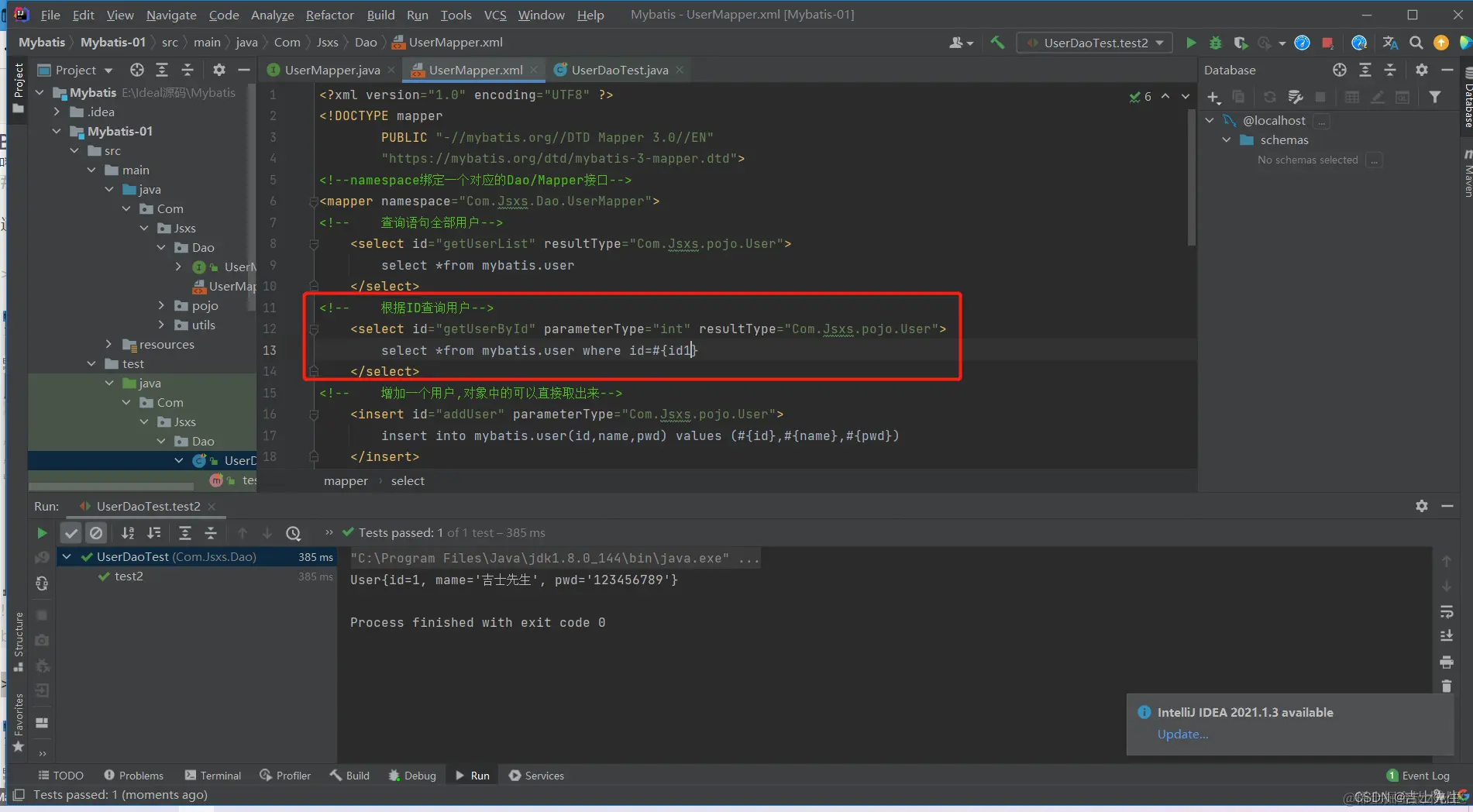
Task: Run with coverage from the main toolbar
Action: [x=1240, y=43]
